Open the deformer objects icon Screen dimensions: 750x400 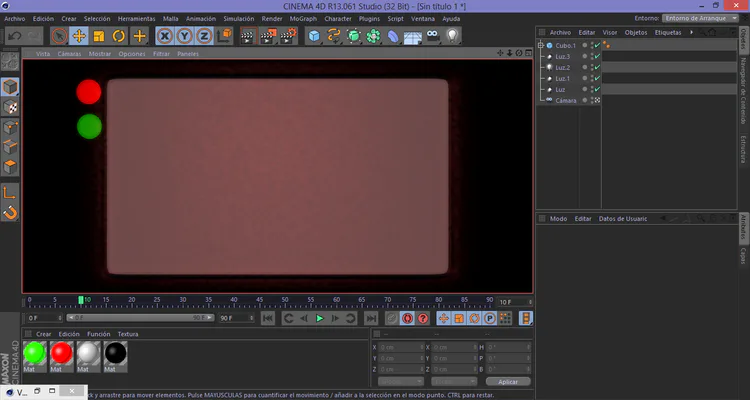click(x=393, y=36)
